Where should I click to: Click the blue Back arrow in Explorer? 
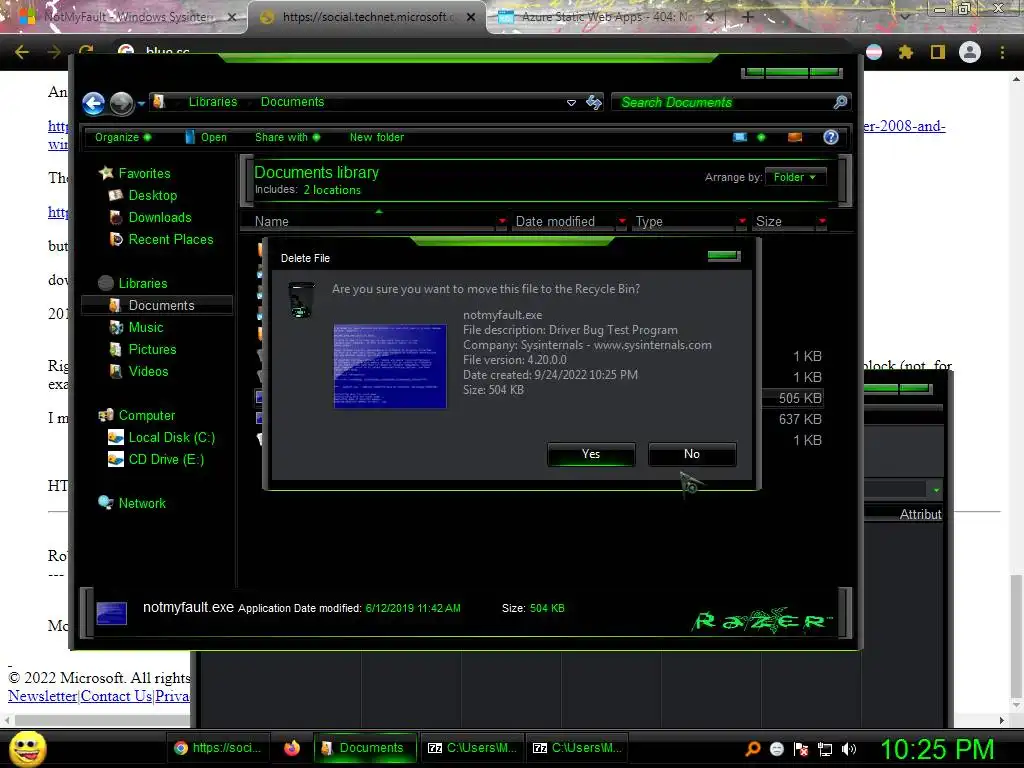93,103
